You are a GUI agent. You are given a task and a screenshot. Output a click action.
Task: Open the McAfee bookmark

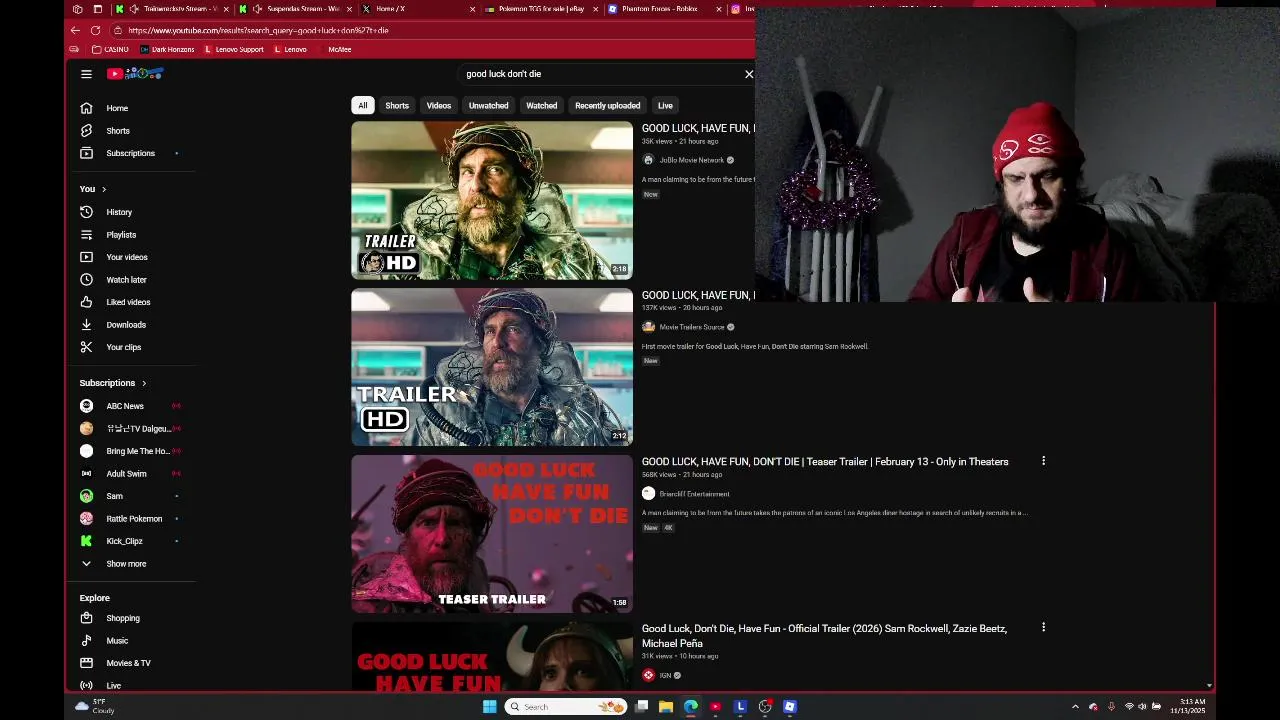[339, 49]
